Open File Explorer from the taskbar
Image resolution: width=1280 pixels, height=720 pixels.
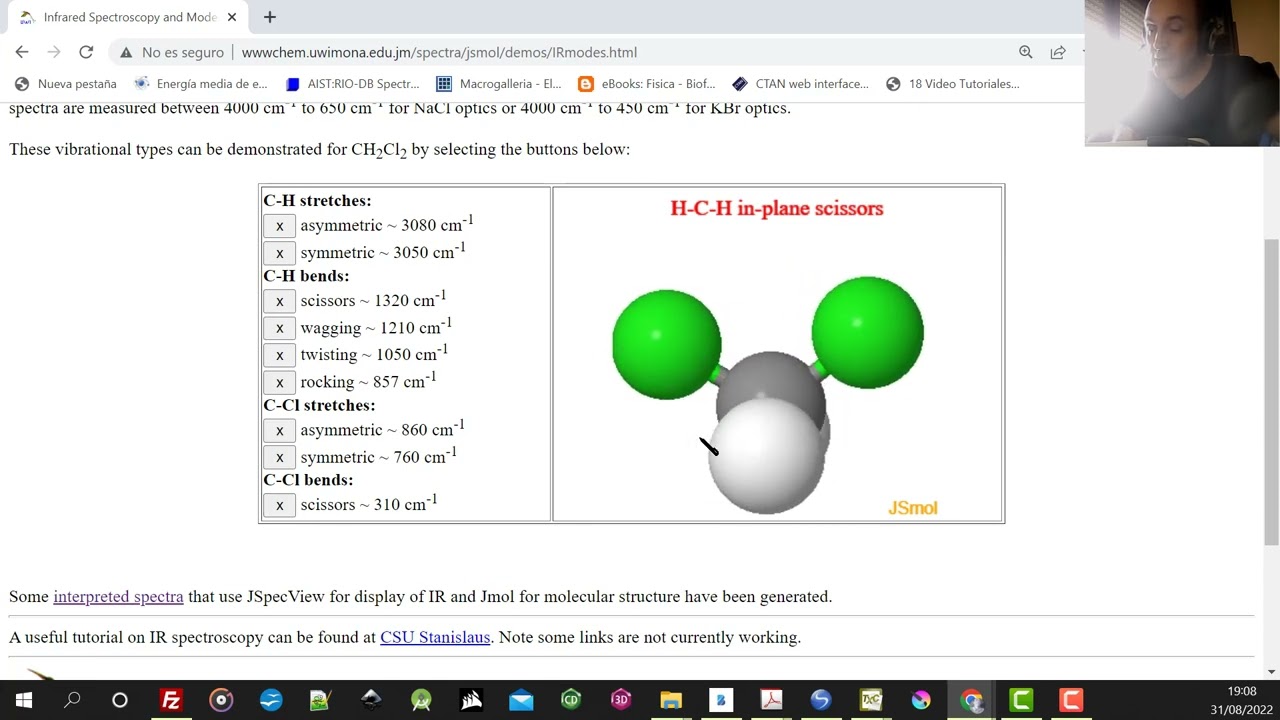(671, 700)
